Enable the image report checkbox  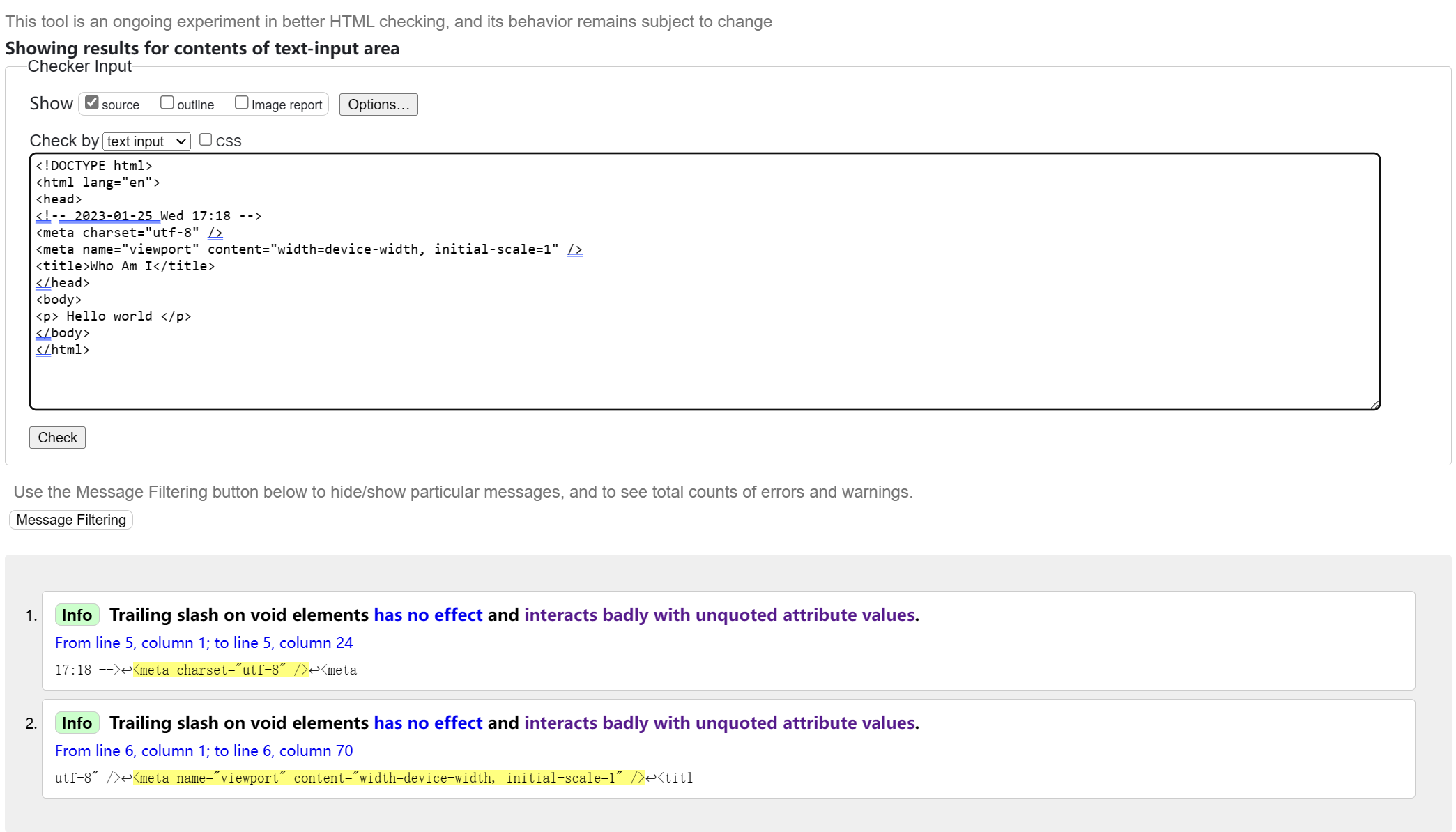(x=242, y=102)
